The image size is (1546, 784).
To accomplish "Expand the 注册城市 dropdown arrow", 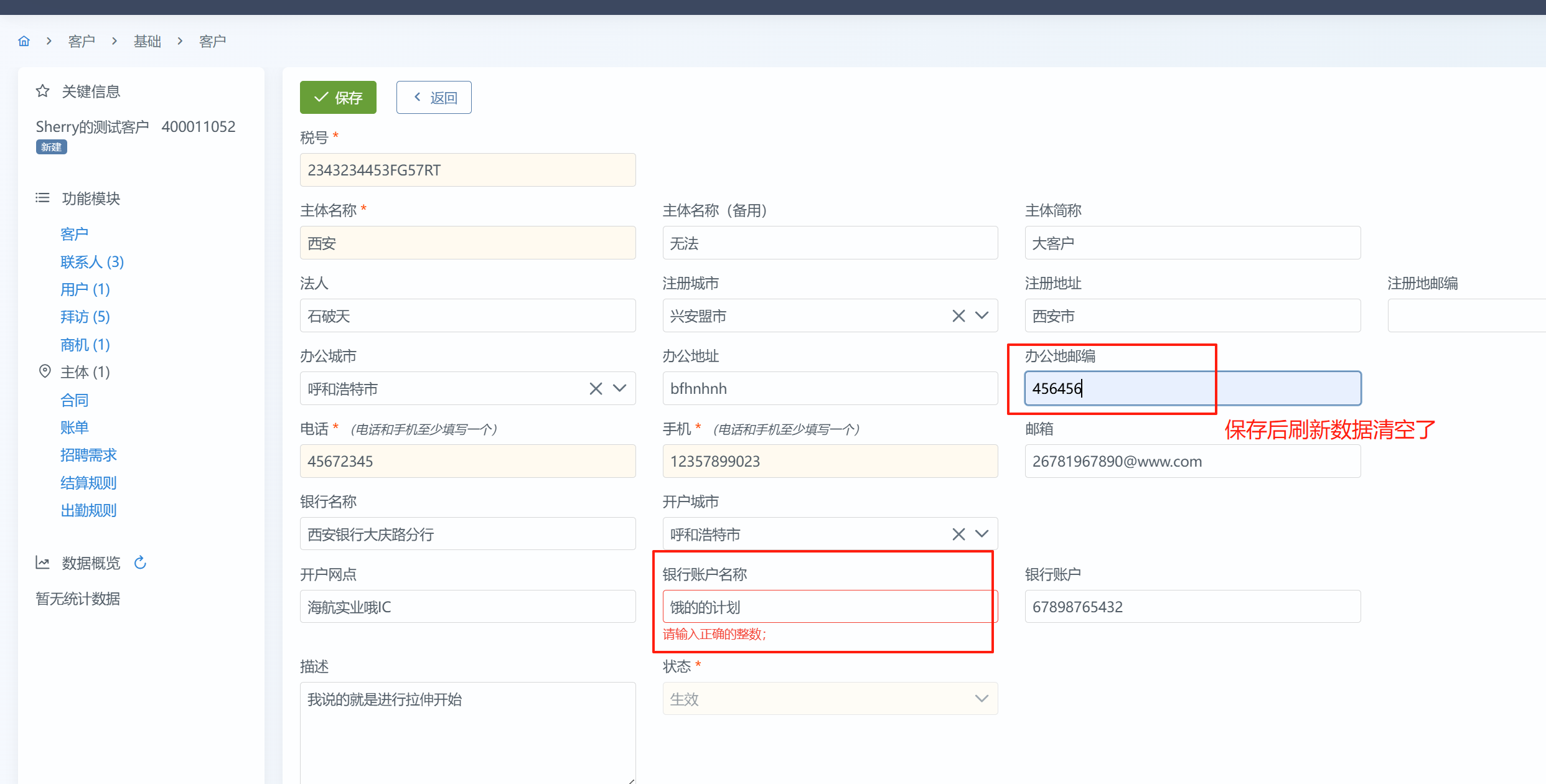I will (982, 316).
